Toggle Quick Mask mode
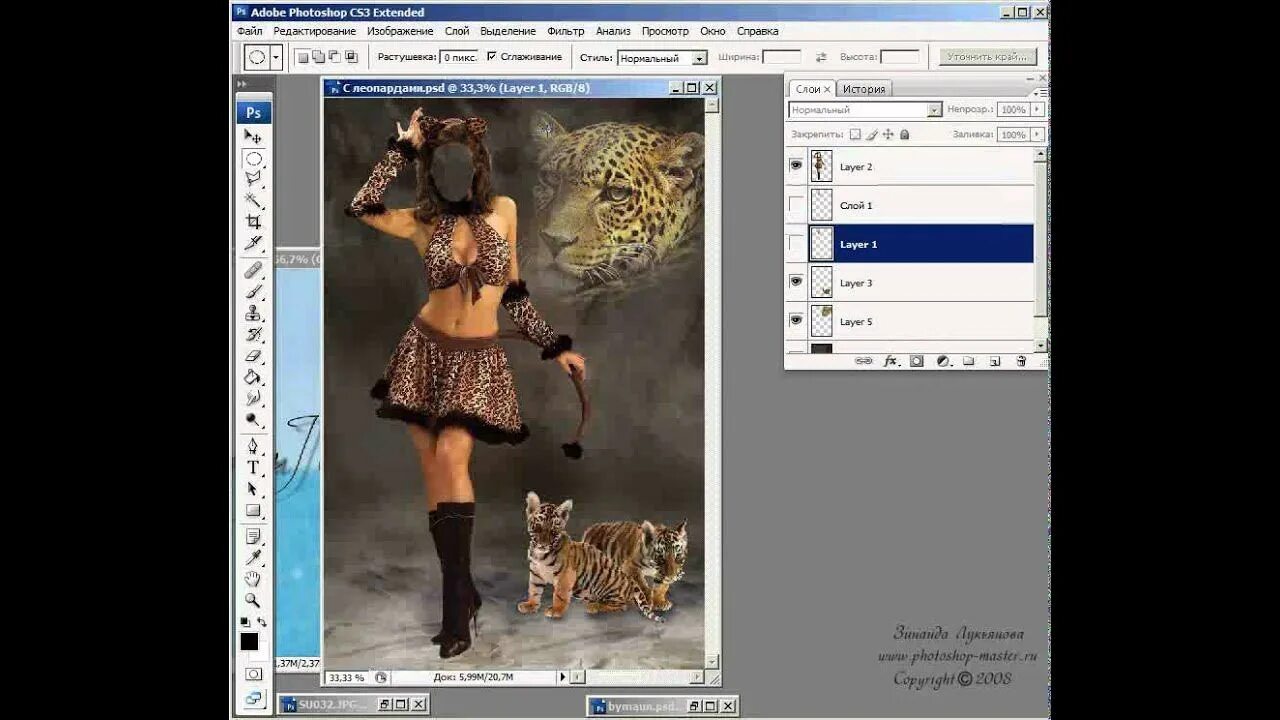Image resolution: width=1280 pixels, height=720 pixels. click(254, 674)
